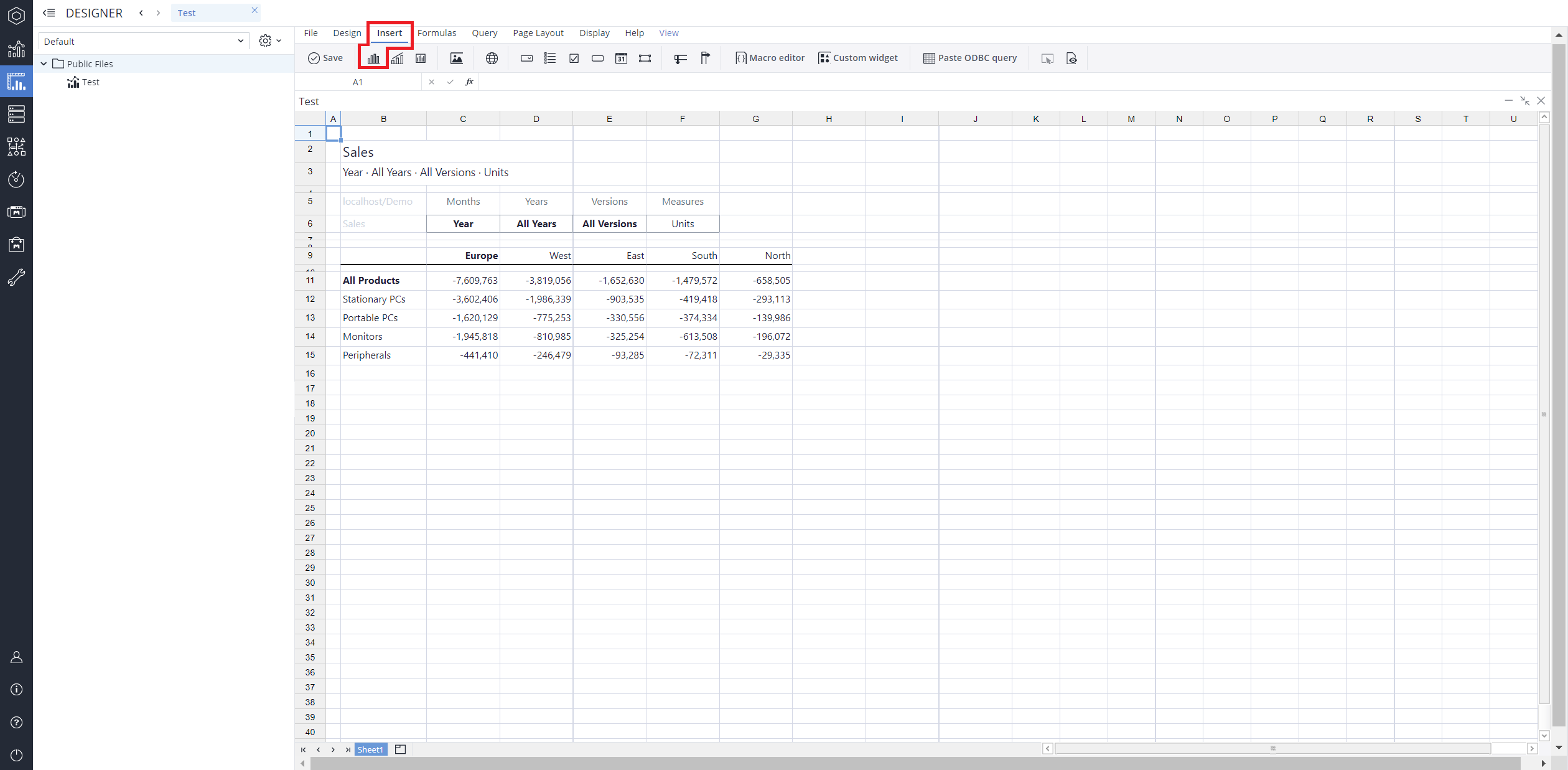Insert a date picker calendar element
Image resolution: width=1568 pixels, height=770 pixels.
(x=621, y=58)
